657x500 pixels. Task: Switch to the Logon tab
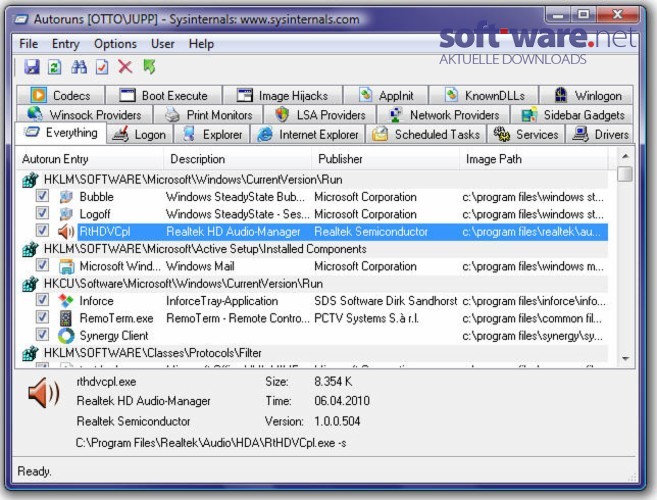[x=140, y=135]
